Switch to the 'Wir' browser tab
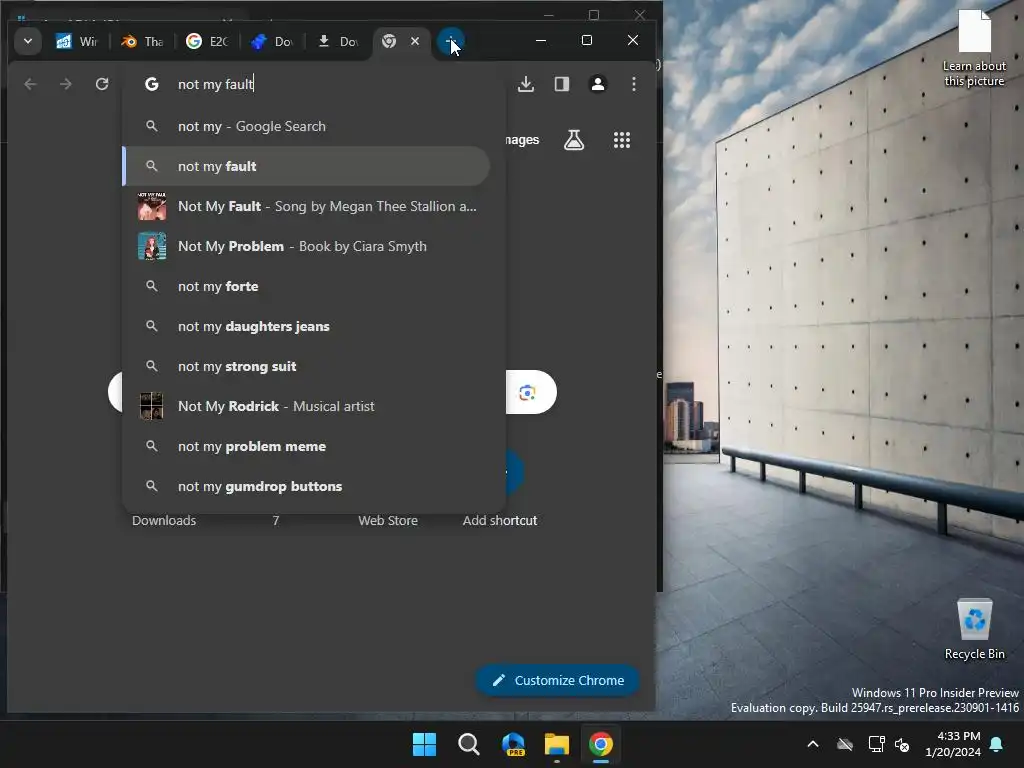 76,42
